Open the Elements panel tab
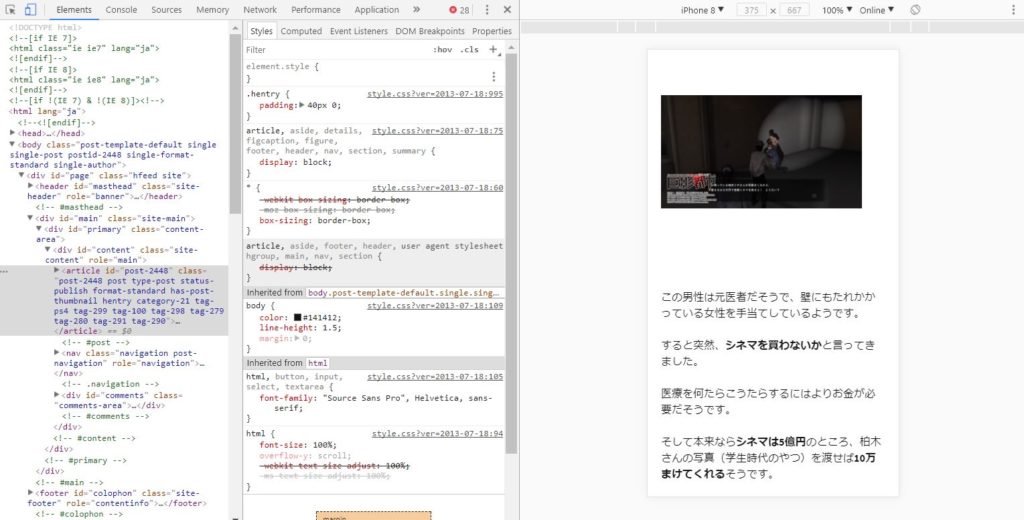Image resolution: width=1024 pixels, height=520 pixels. (74, 10)
